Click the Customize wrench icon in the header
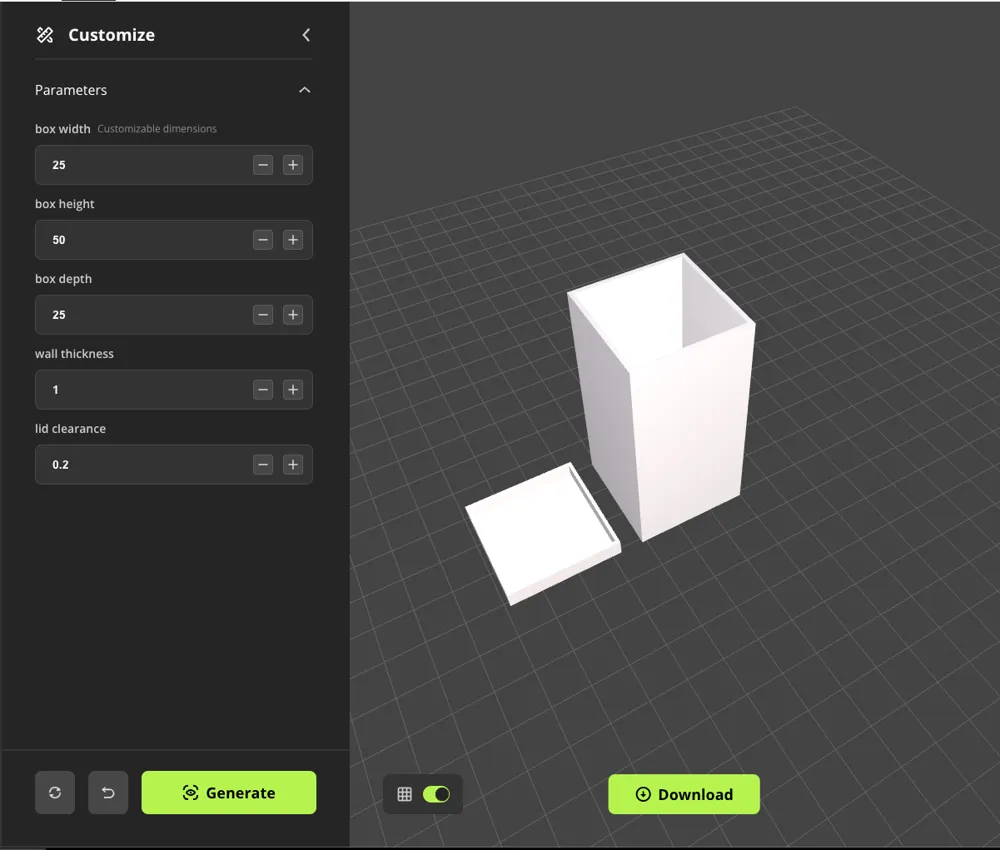 44,34
